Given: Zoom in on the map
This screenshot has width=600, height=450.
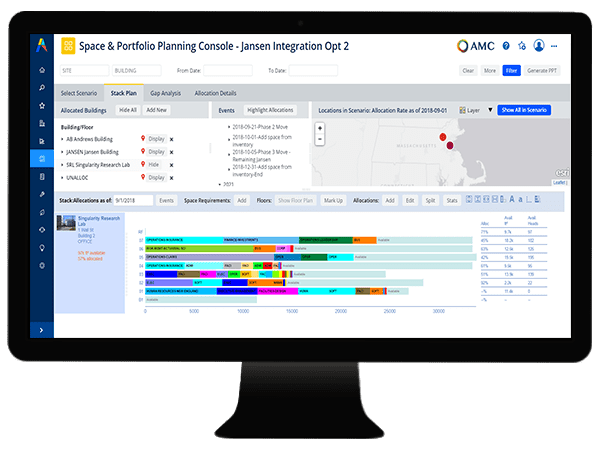Looking at the screenshot, I should click(x=320, y=128).
